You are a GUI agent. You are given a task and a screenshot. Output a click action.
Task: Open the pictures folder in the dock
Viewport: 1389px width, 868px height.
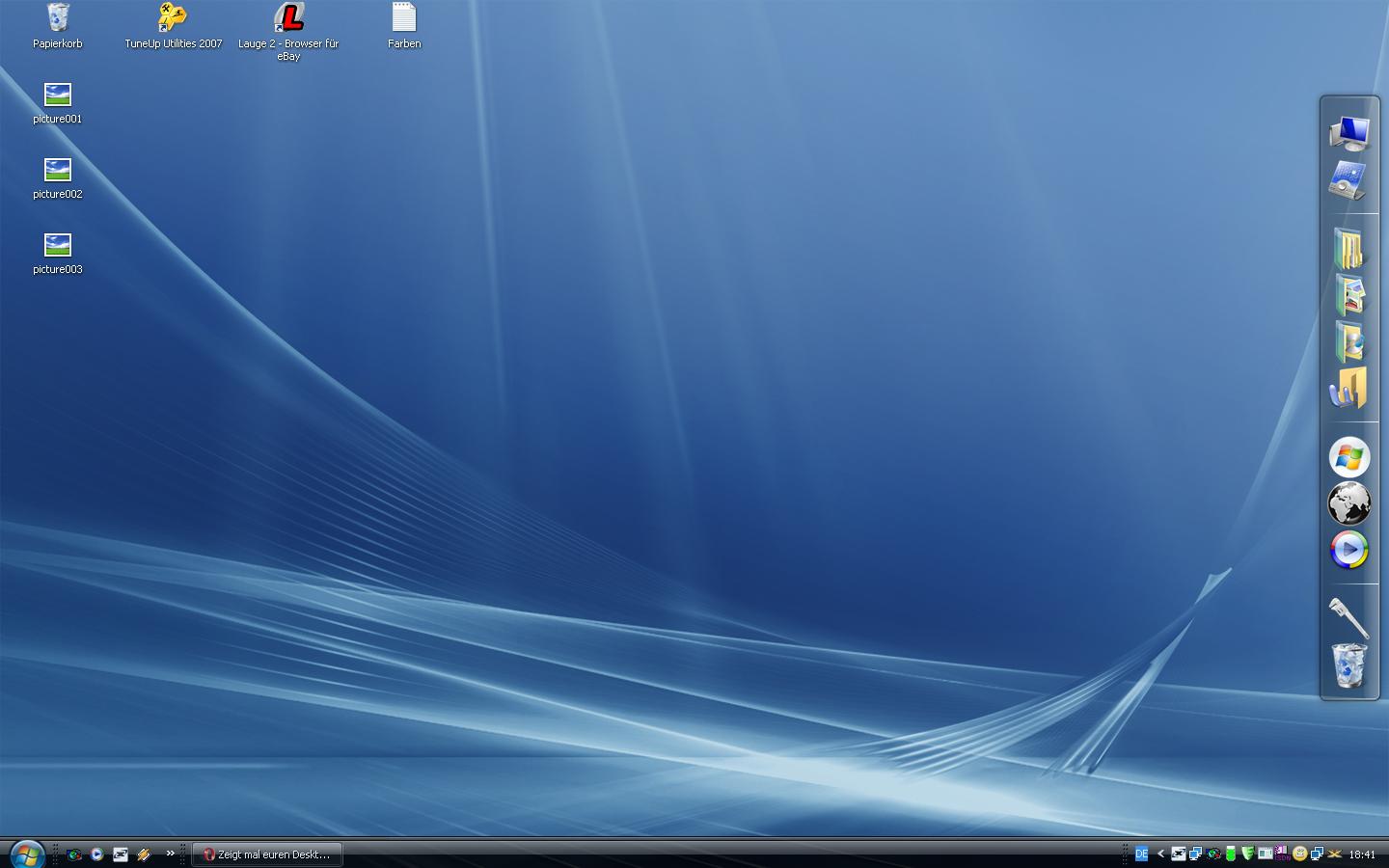click(x=1349, y=295)
